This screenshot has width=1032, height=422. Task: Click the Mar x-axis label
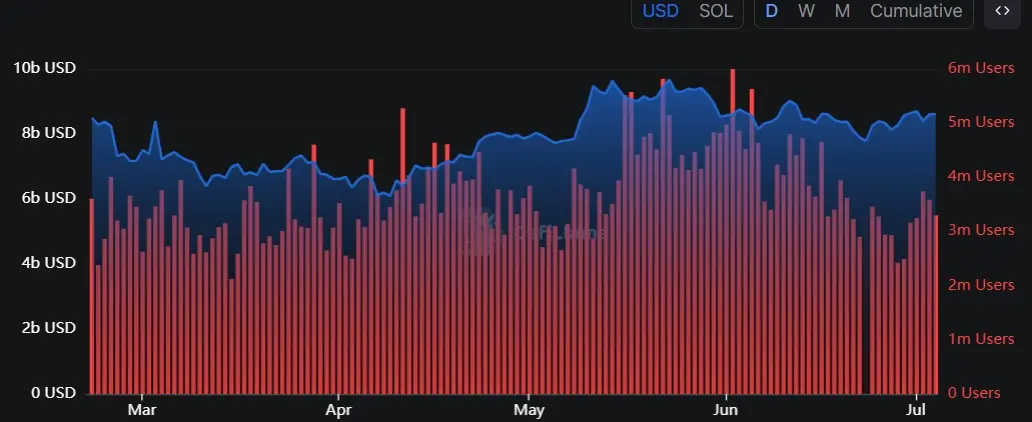[x=142, y=410]
